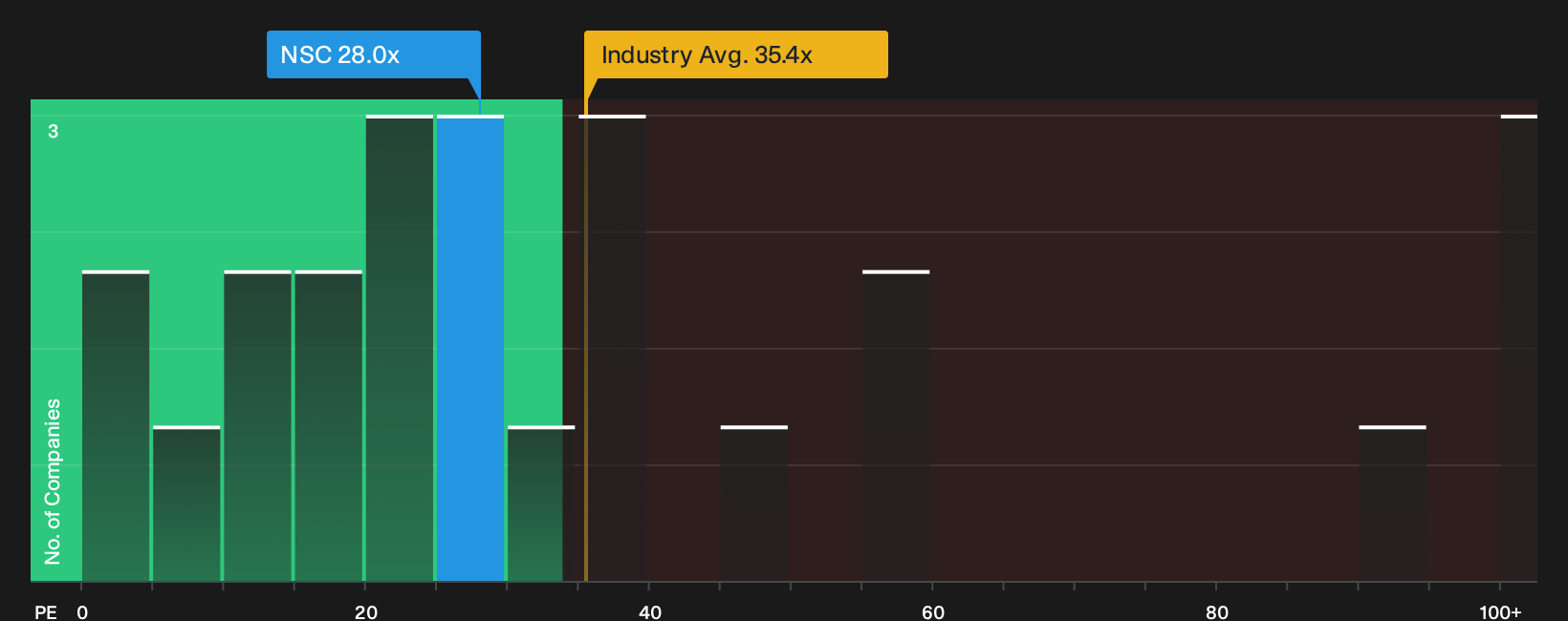Select the bar for PE 5 to 10
Image resolution: width=1568 pixels, height=621 pixels.
(186, 503)
